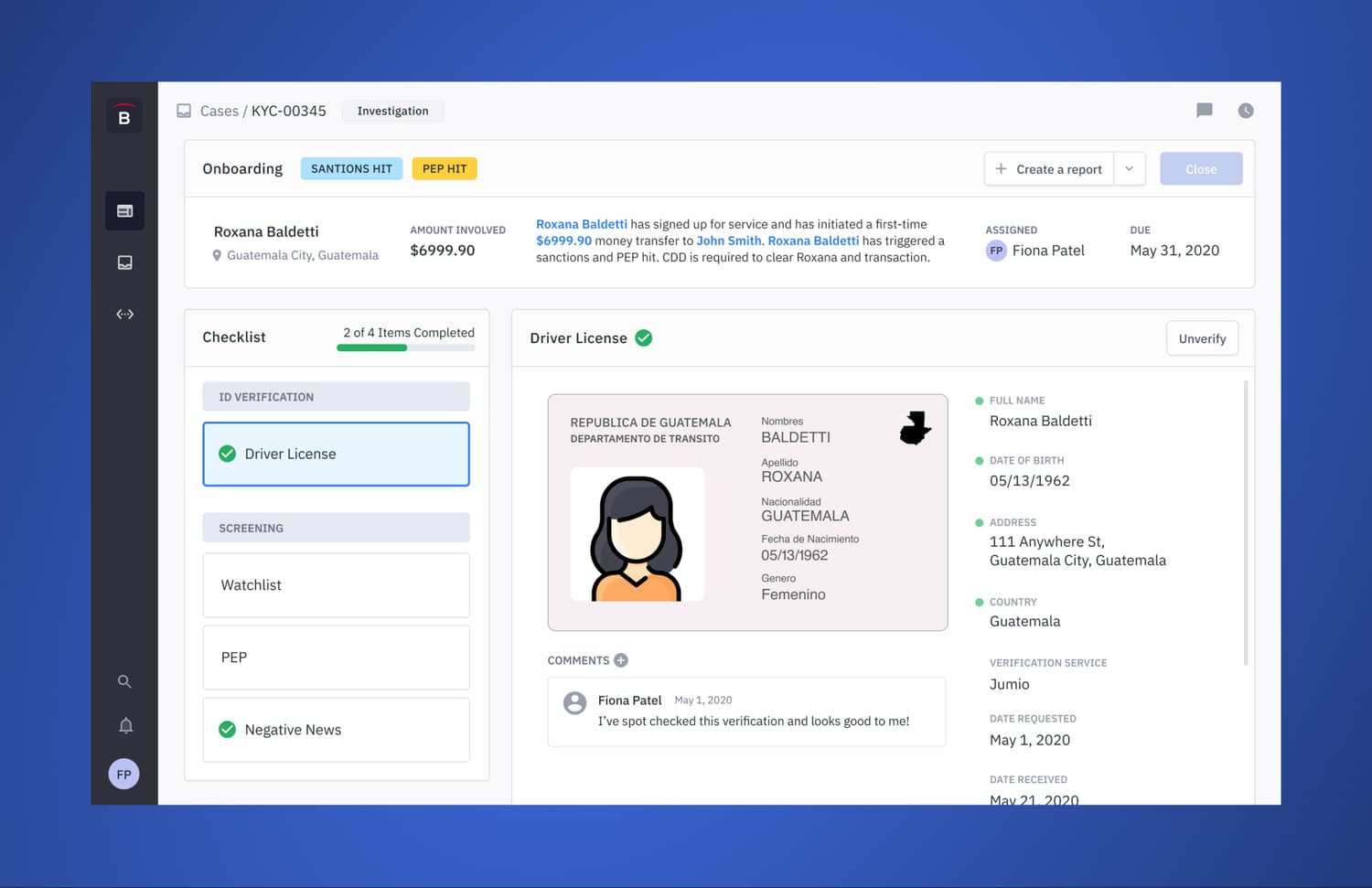The height and width of the screenshot is (888, 1372).
Task: Select Negative News checklist item
Action: (337, 730)
